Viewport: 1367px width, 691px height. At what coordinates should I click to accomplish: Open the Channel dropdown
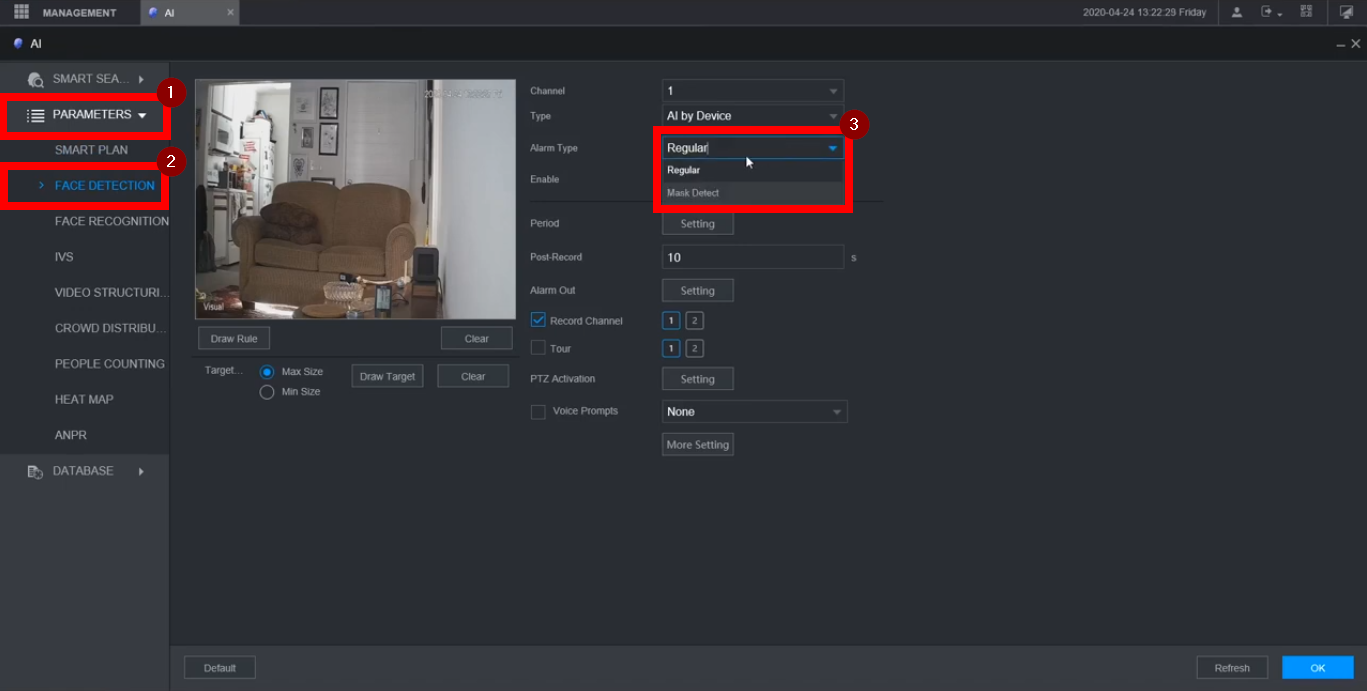752,91
